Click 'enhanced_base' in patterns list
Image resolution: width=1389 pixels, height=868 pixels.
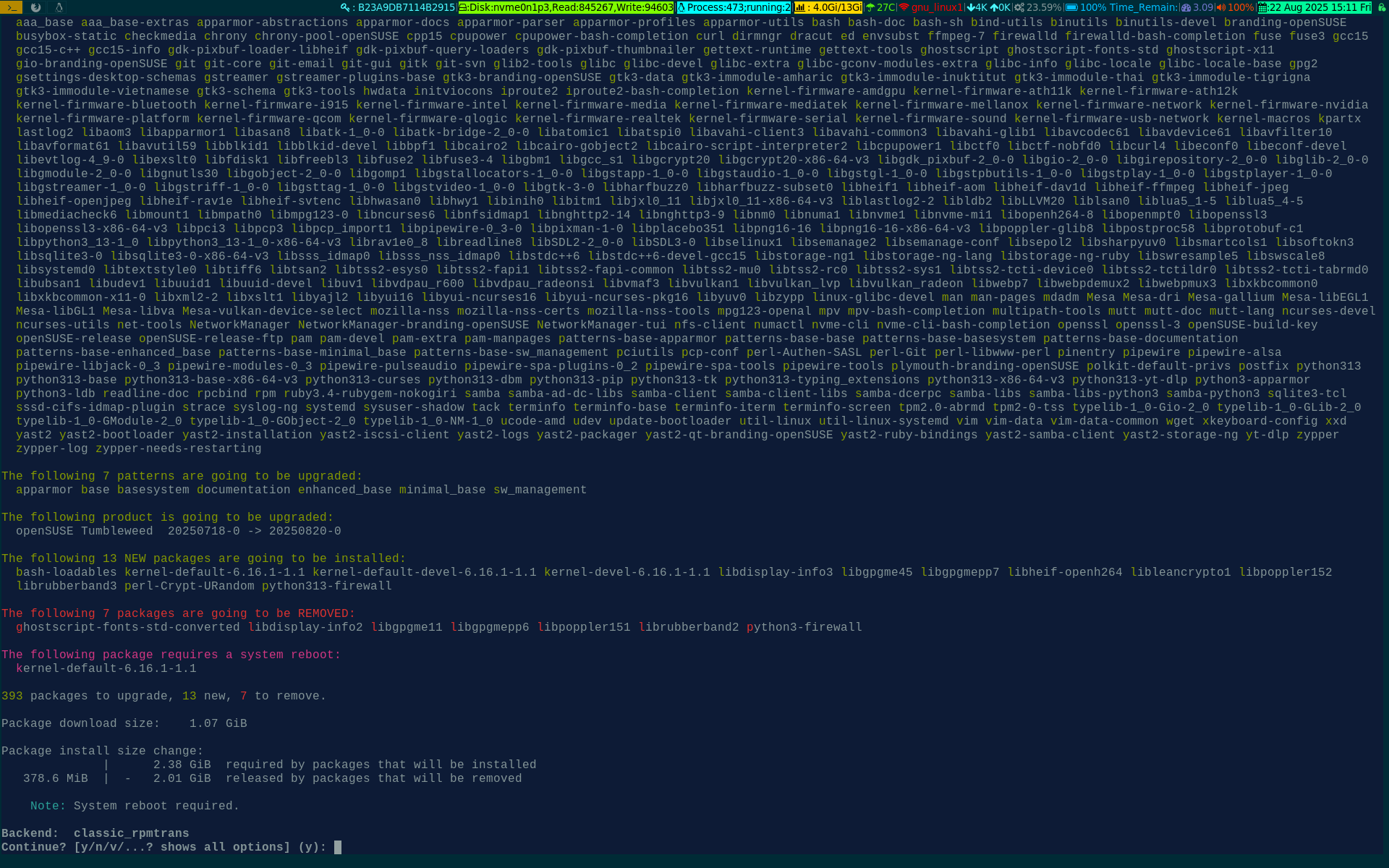[x=345, y=490]
